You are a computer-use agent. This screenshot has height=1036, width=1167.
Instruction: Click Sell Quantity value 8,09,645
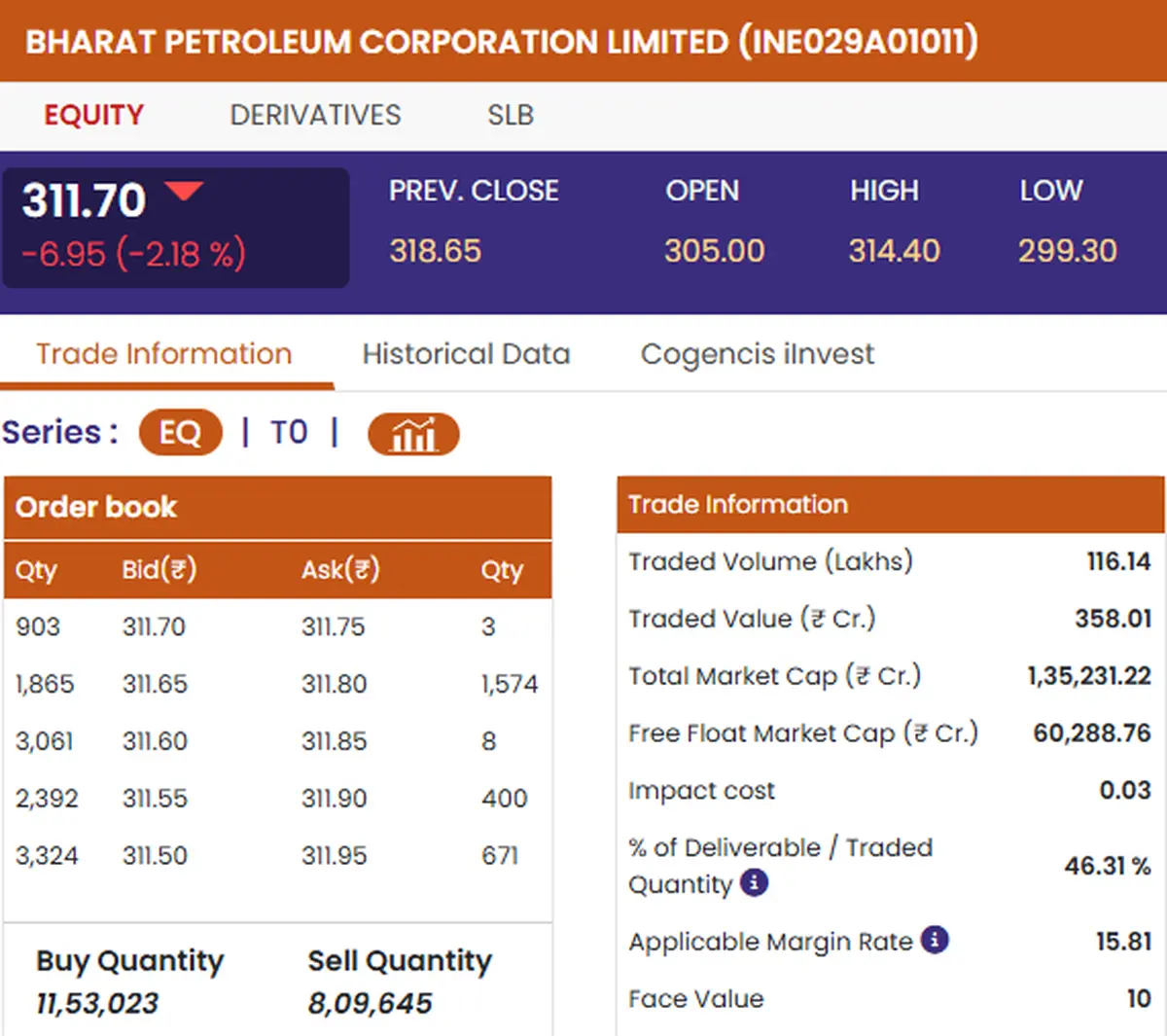pos(371,1003)
